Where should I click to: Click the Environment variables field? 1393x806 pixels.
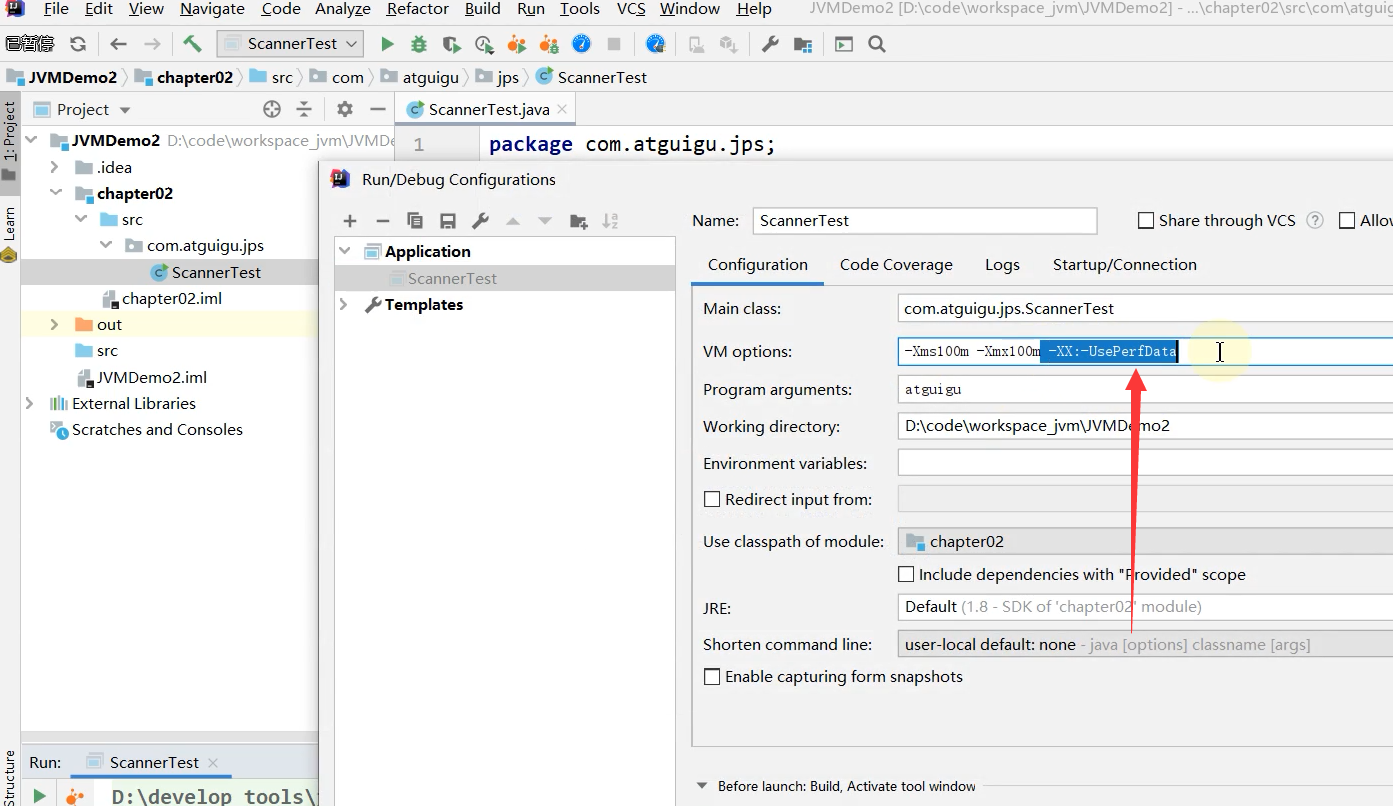click(x=1145, y=463)
